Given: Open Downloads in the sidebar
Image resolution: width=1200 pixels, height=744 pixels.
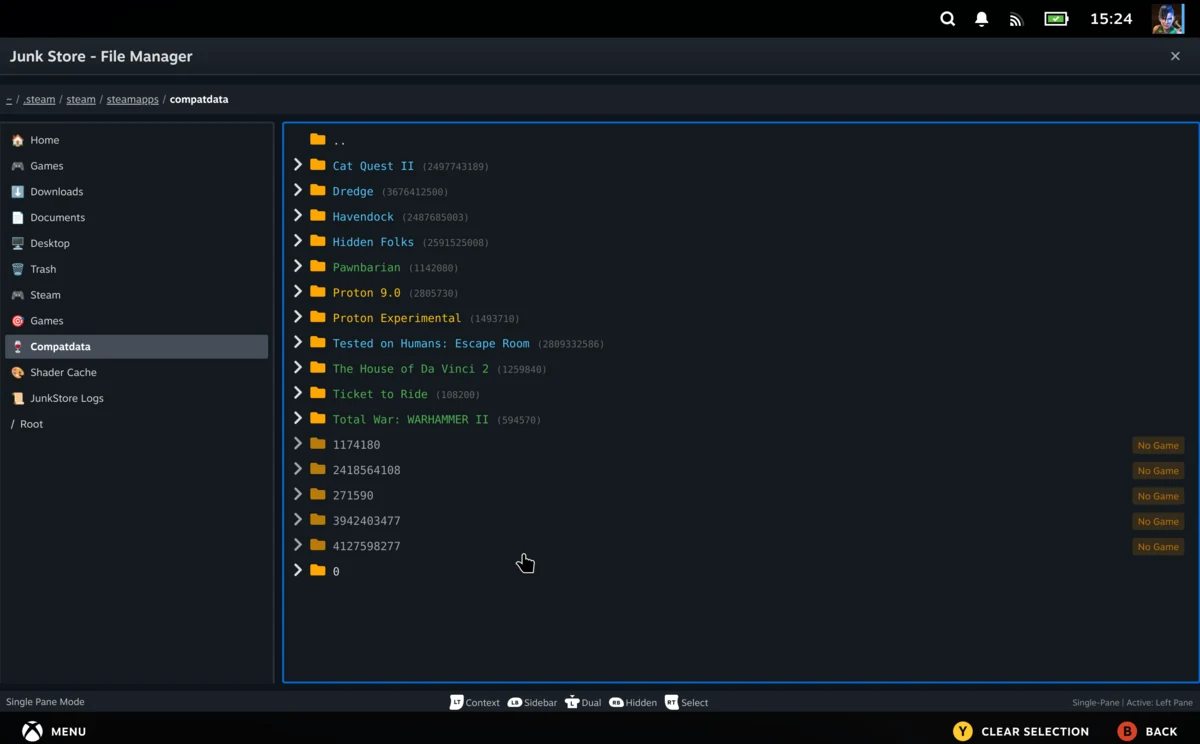Looking at the screenshot, I should (136, 192).
